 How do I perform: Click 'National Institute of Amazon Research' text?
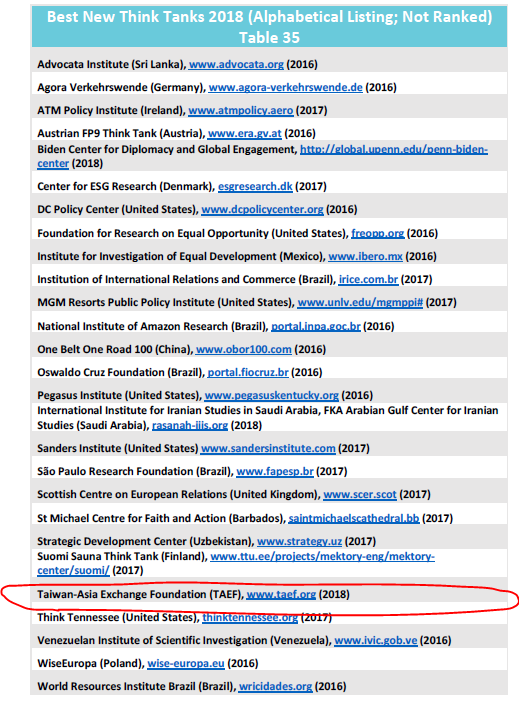[133, 326]
